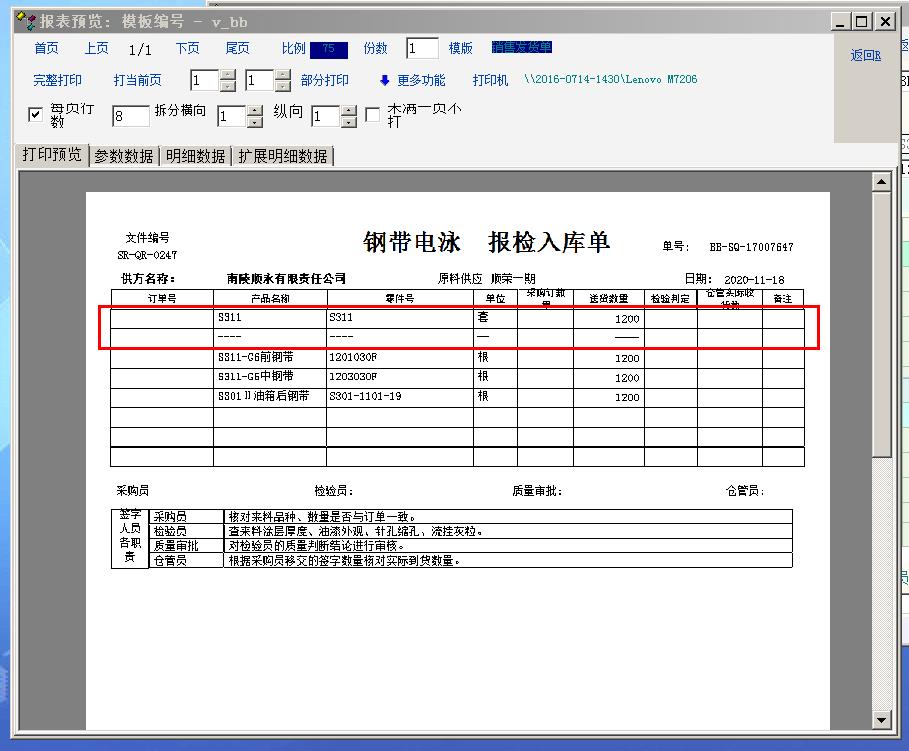Screen dimensions: 909x751
Task: Click the 份数 copies input field
Action: (422, 48)
